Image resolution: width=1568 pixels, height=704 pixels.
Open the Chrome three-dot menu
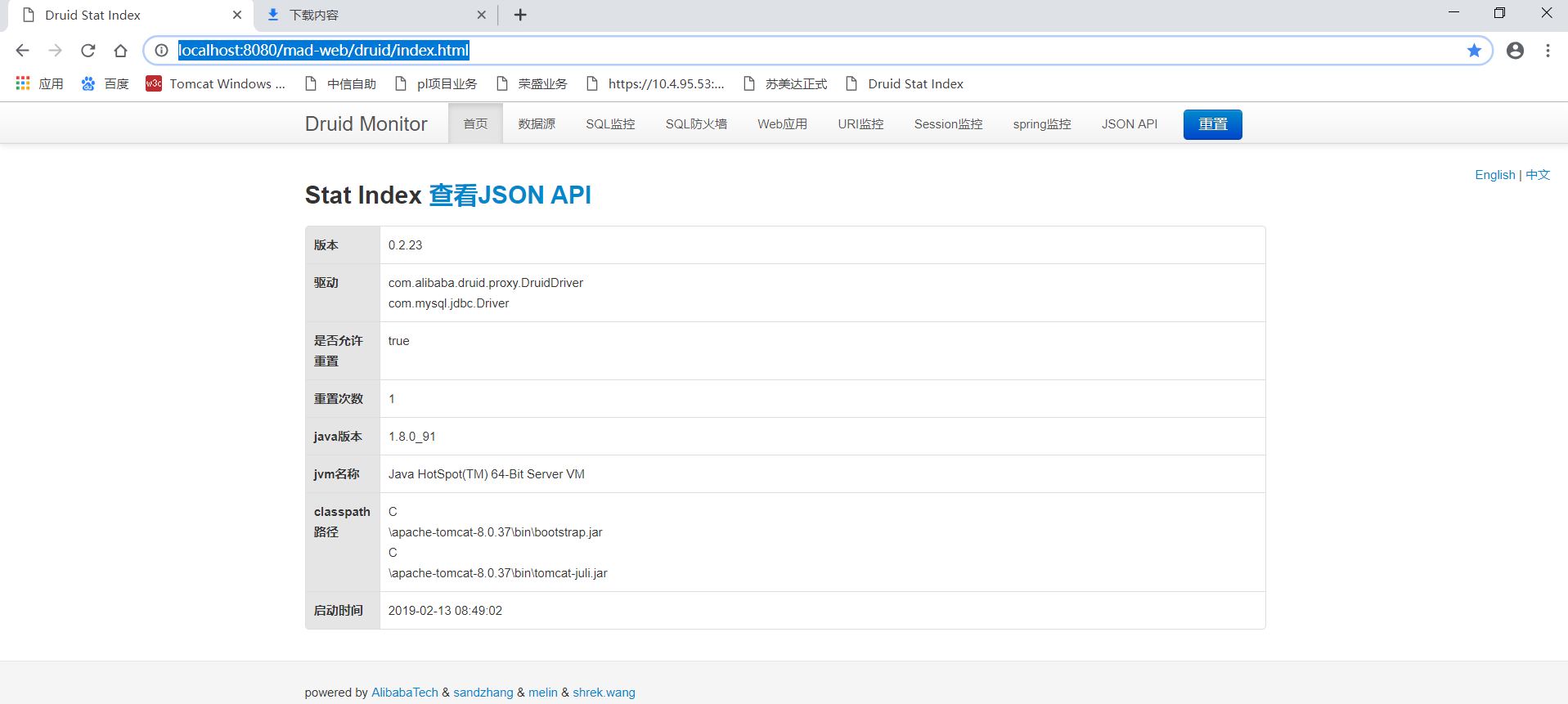pyautogui.click(x=1548, y=51)
